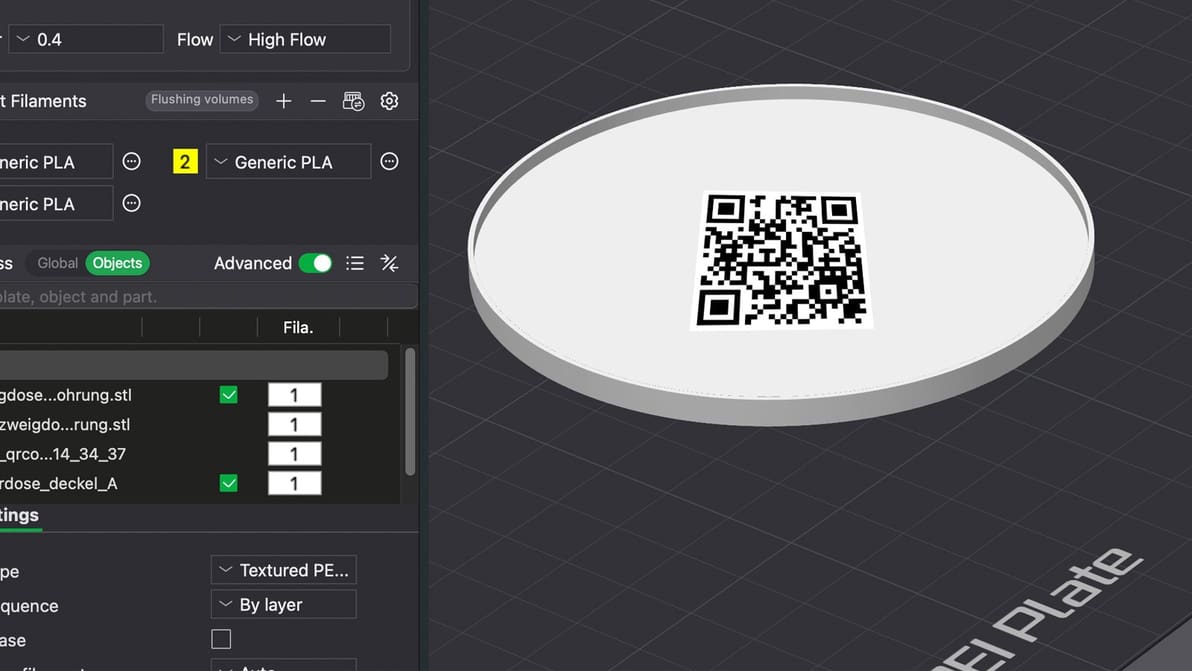The image size is (1192, 671).
Task: Open the By layer print sequence dropdown
Action: point(283,604)
